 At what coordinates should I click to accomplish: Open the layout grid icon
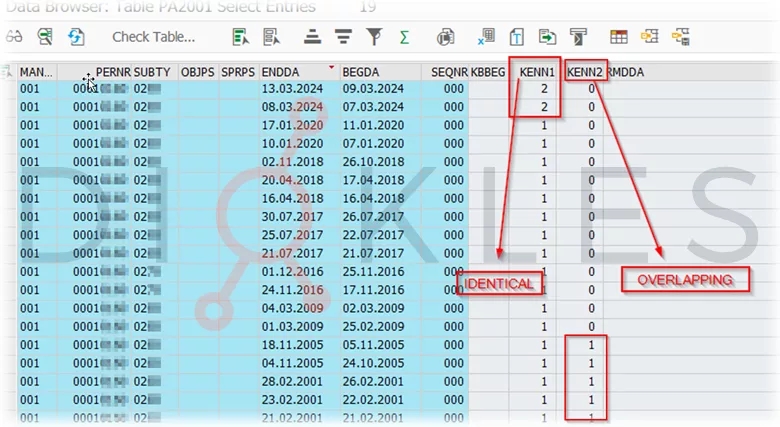pos(619,37)
